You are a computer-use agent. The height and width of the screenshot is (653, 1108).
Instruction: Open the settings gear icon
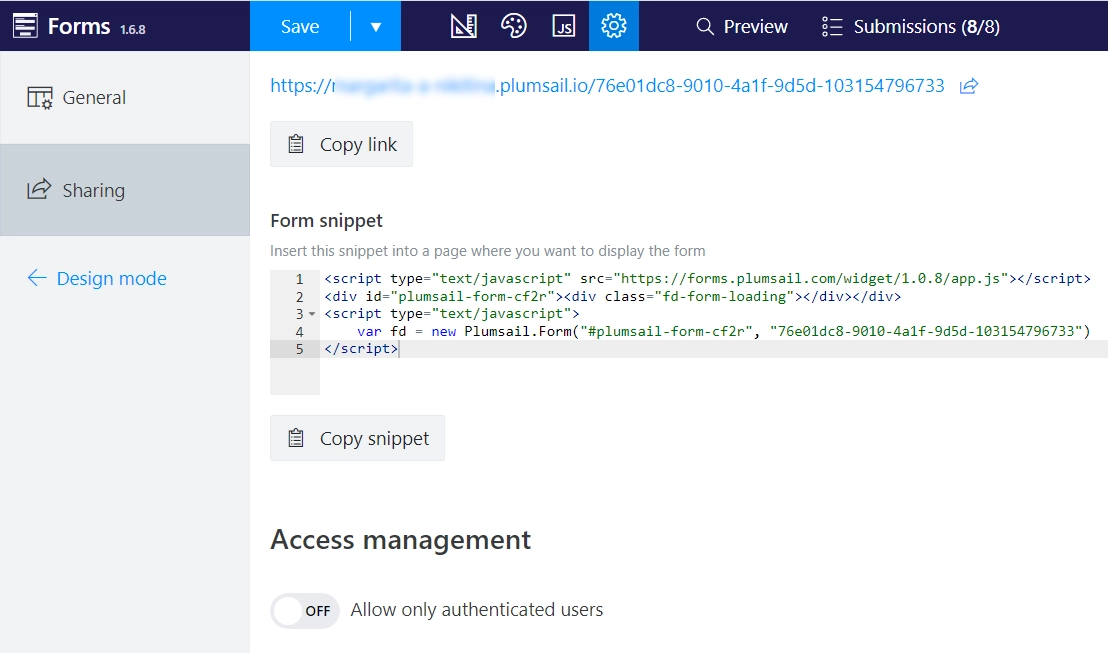click(x=613, y=26)
